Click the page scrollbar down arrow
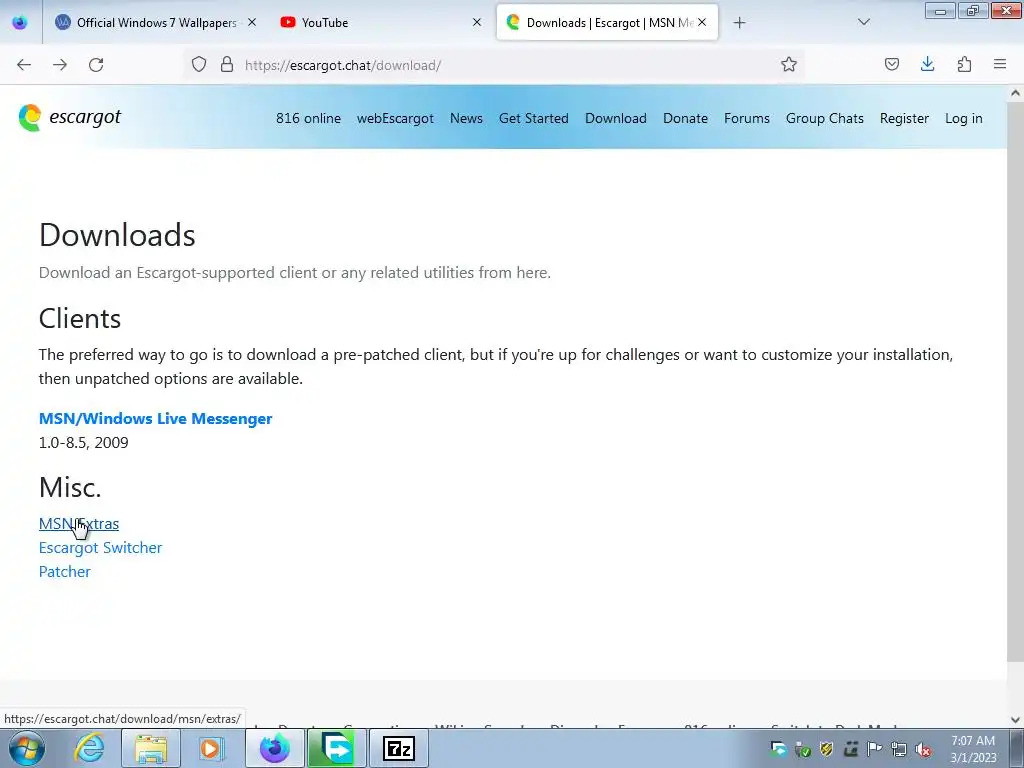 [x=1016, y=720]
